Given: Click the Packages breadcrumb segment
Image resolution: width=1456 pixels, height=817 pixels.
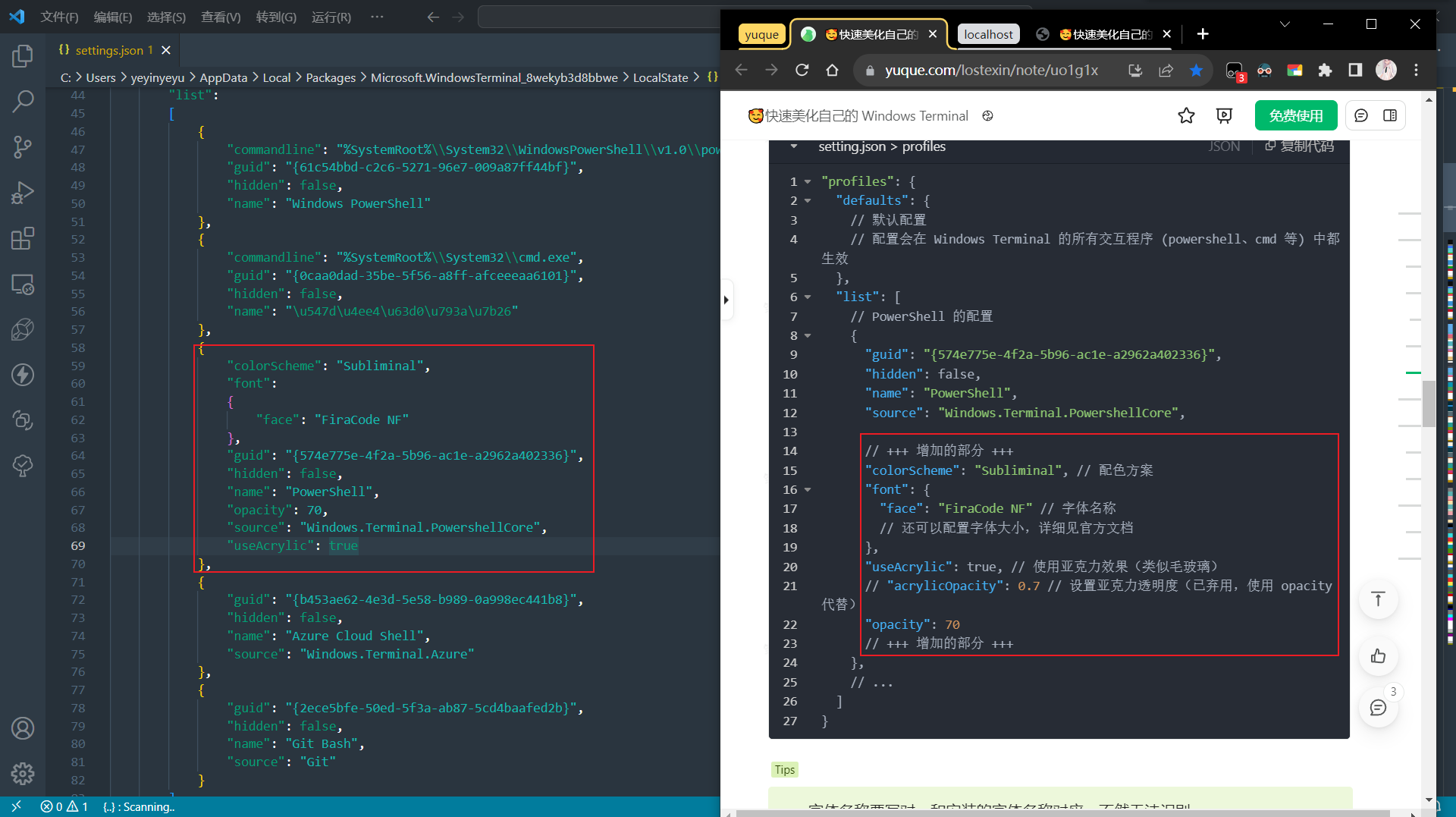Looking at the screenshot, I should point(331,77).
